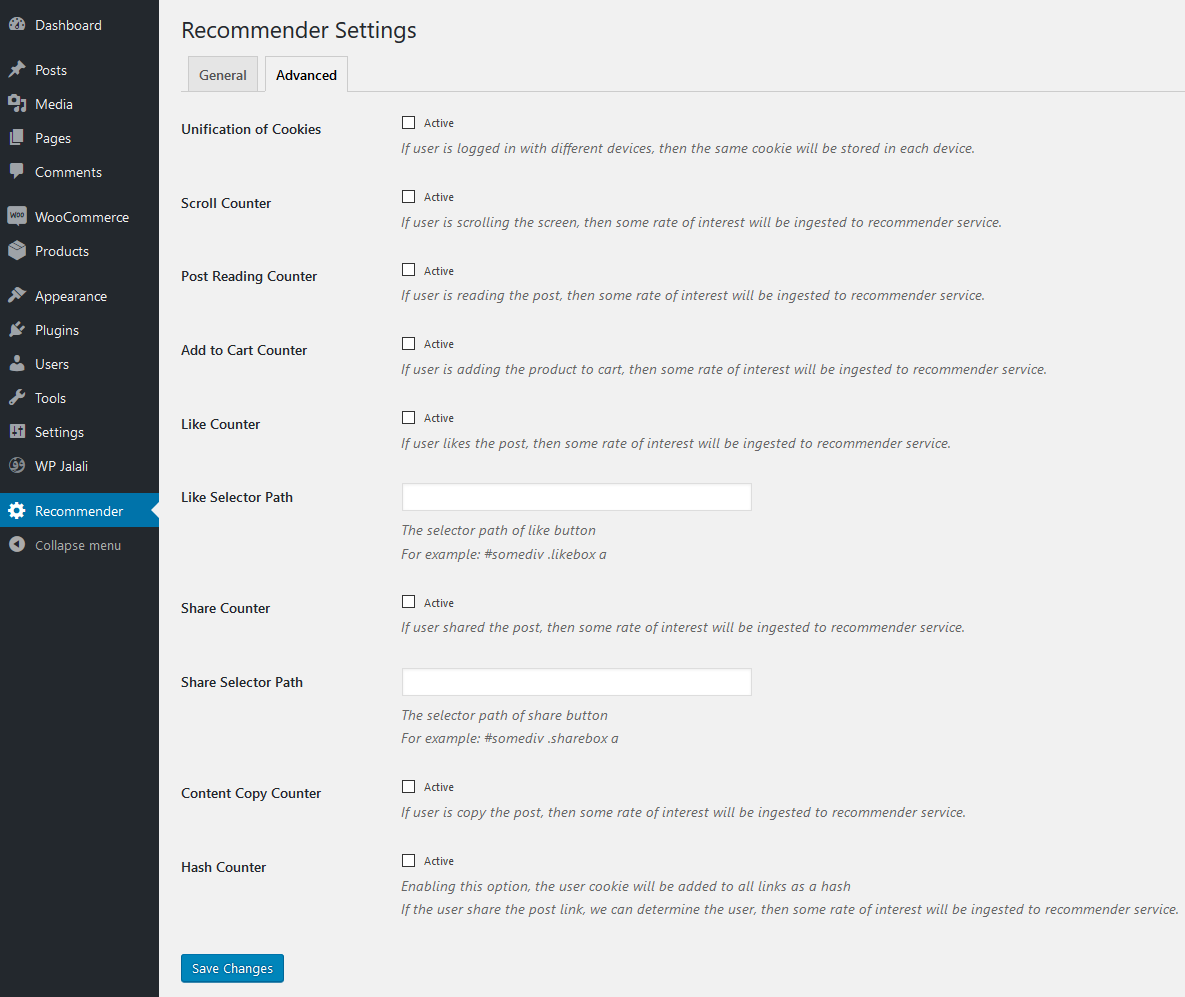Enable the Hash Counter Active checkbox
1185x997 pixels.
409,860
